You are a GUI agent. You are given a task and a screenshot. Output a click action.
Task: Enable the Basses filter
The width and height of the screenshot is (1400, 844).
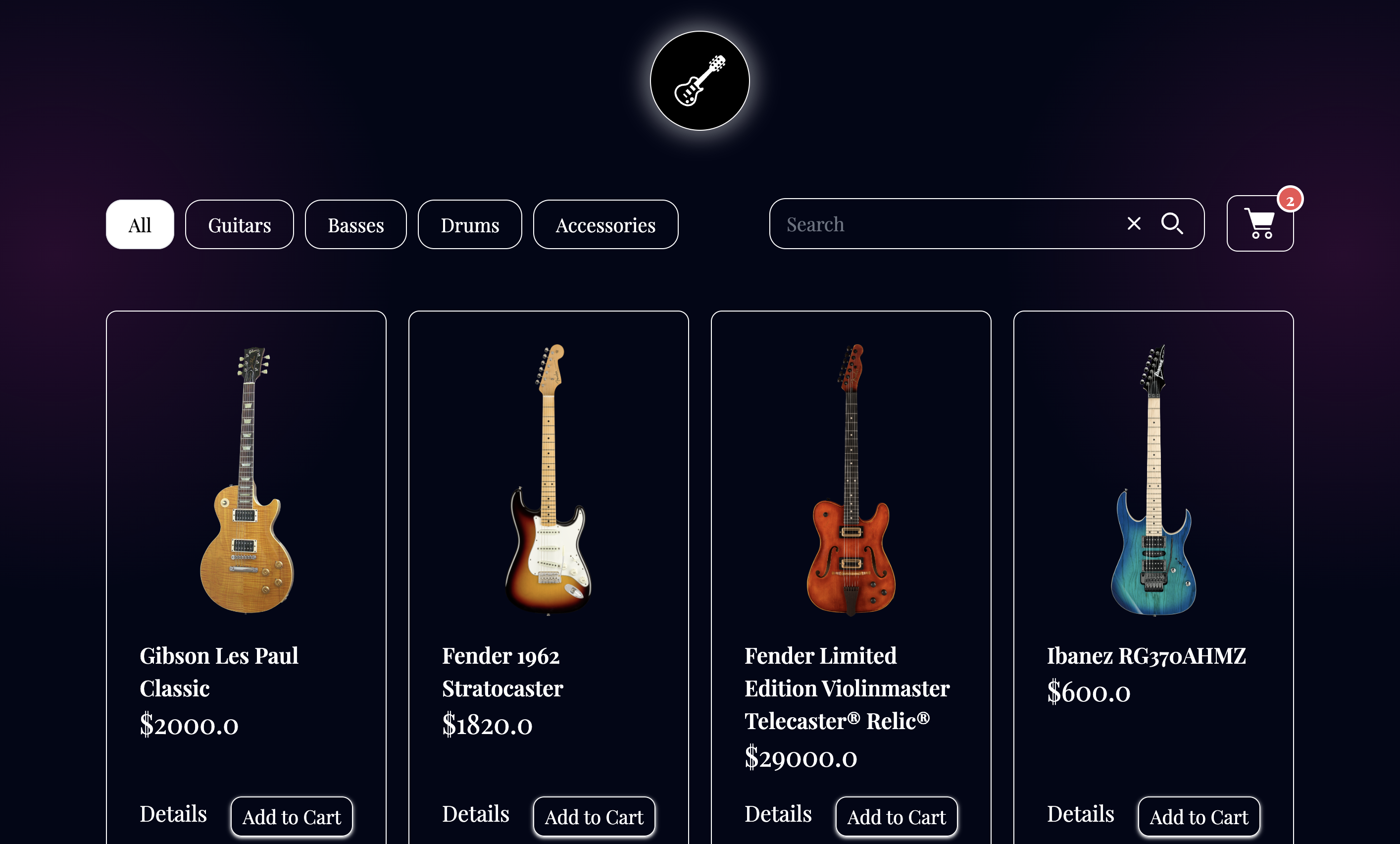(355, 224)
